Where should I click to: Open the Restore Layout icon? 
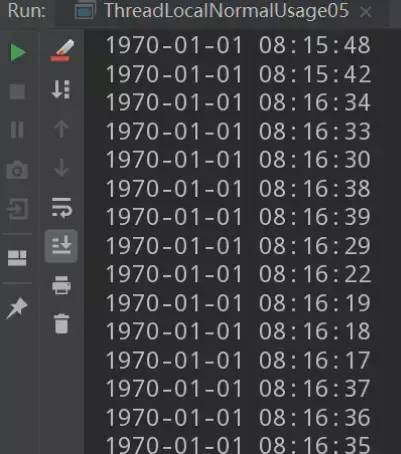tap(17, 258)
